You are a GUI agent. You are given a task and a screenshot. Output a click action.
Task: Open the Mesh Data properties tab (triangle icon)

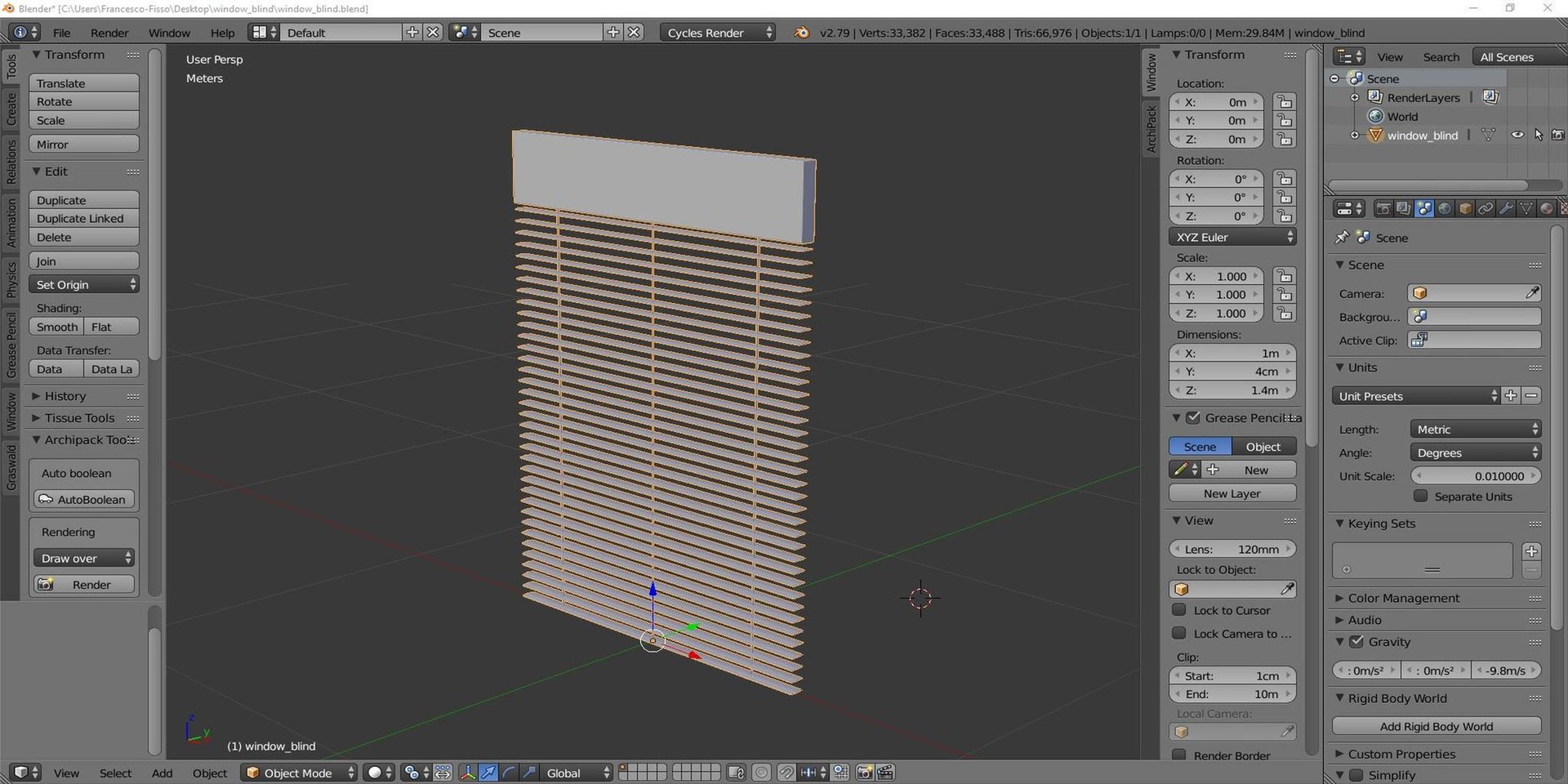1526,208
